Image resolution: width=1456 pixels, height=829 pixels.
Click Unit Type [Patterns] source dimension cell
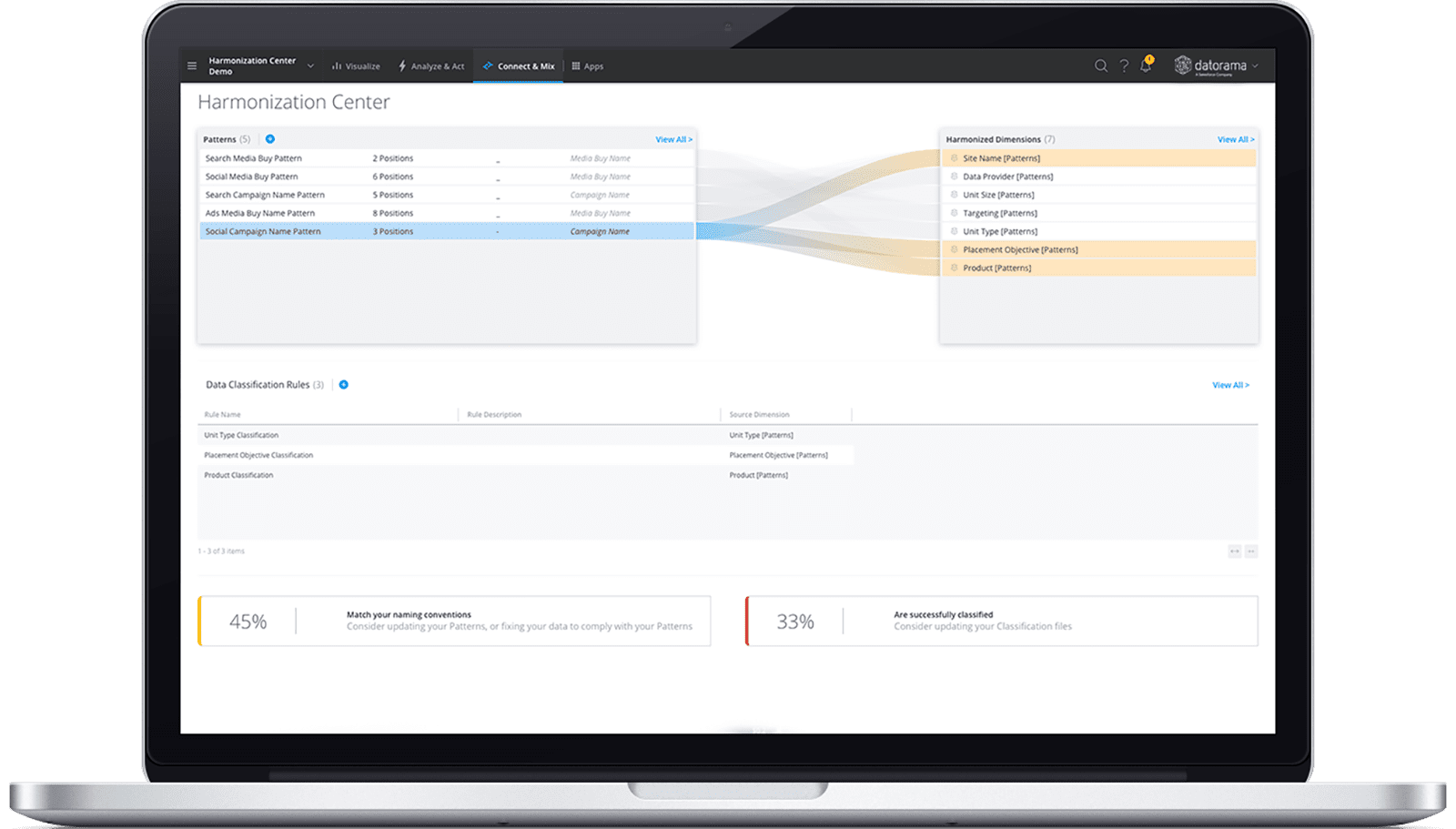761,435
